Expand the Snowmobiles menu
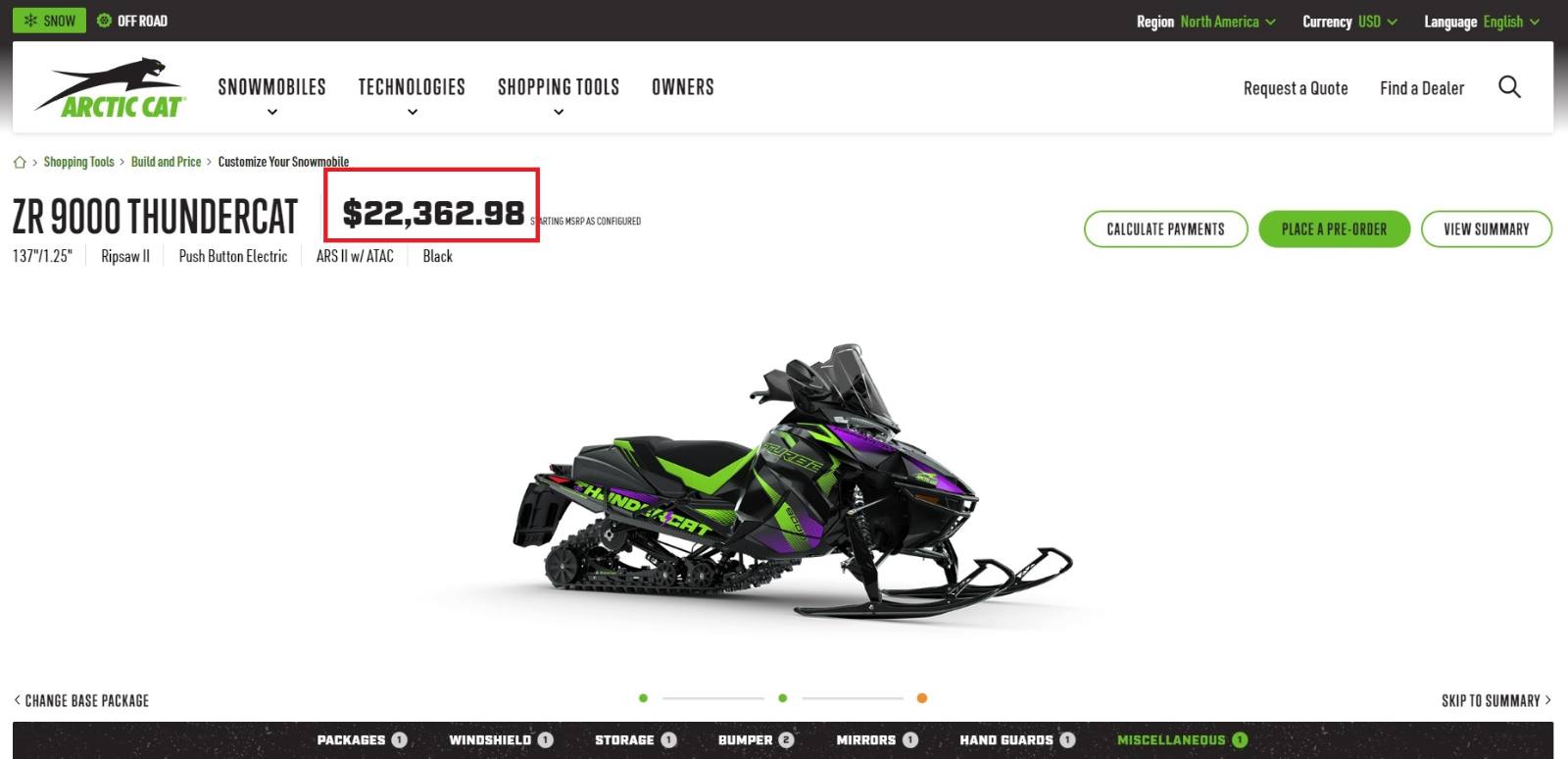The width and height of the screenshot is (1568, 759). pos(271,96)
